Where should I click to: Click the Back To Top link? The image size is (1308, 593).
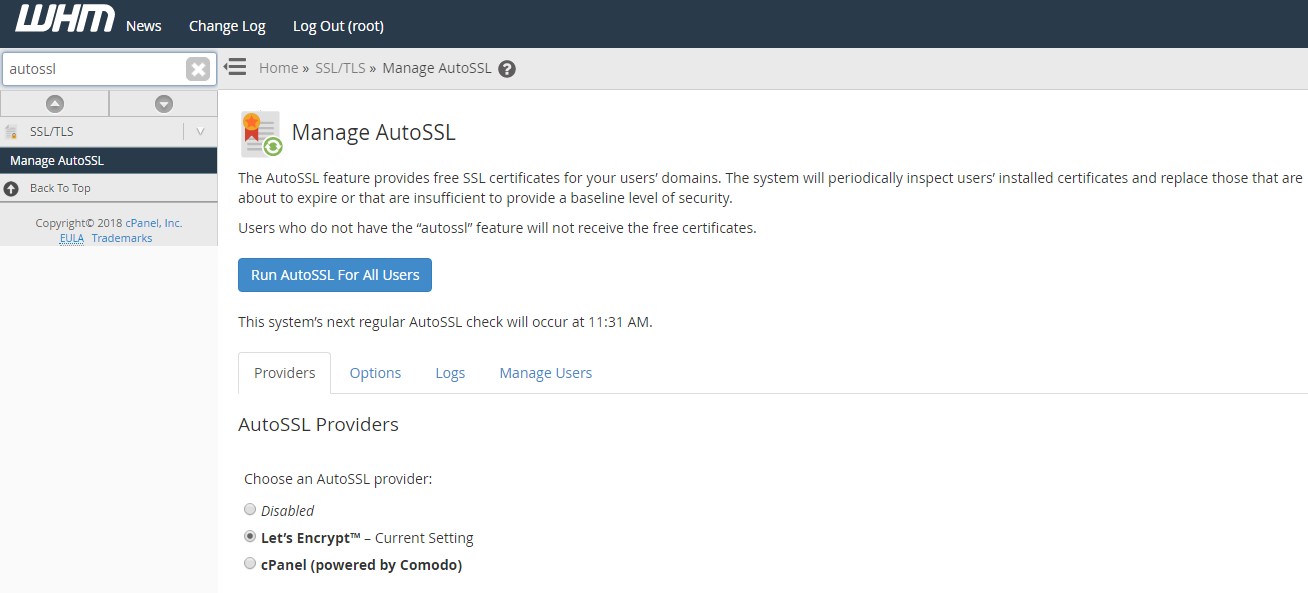[60, 188]
